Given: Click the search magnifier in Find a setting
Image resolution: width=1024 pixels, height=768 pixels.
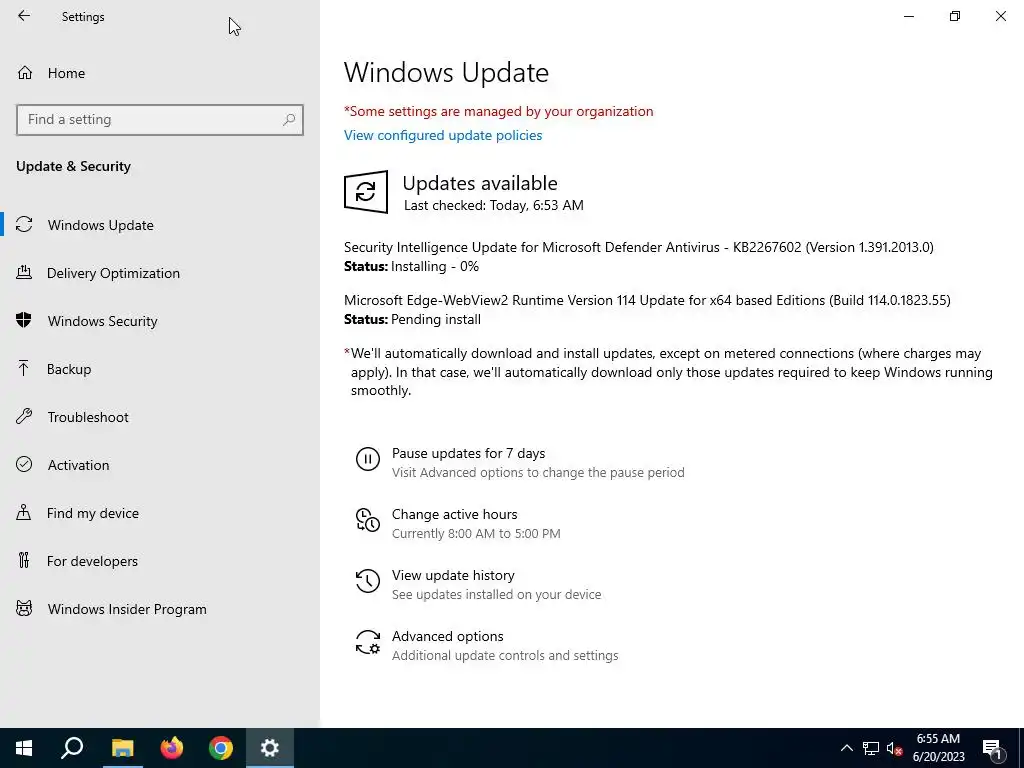Looking at the screenshot, I should point(289,120).
